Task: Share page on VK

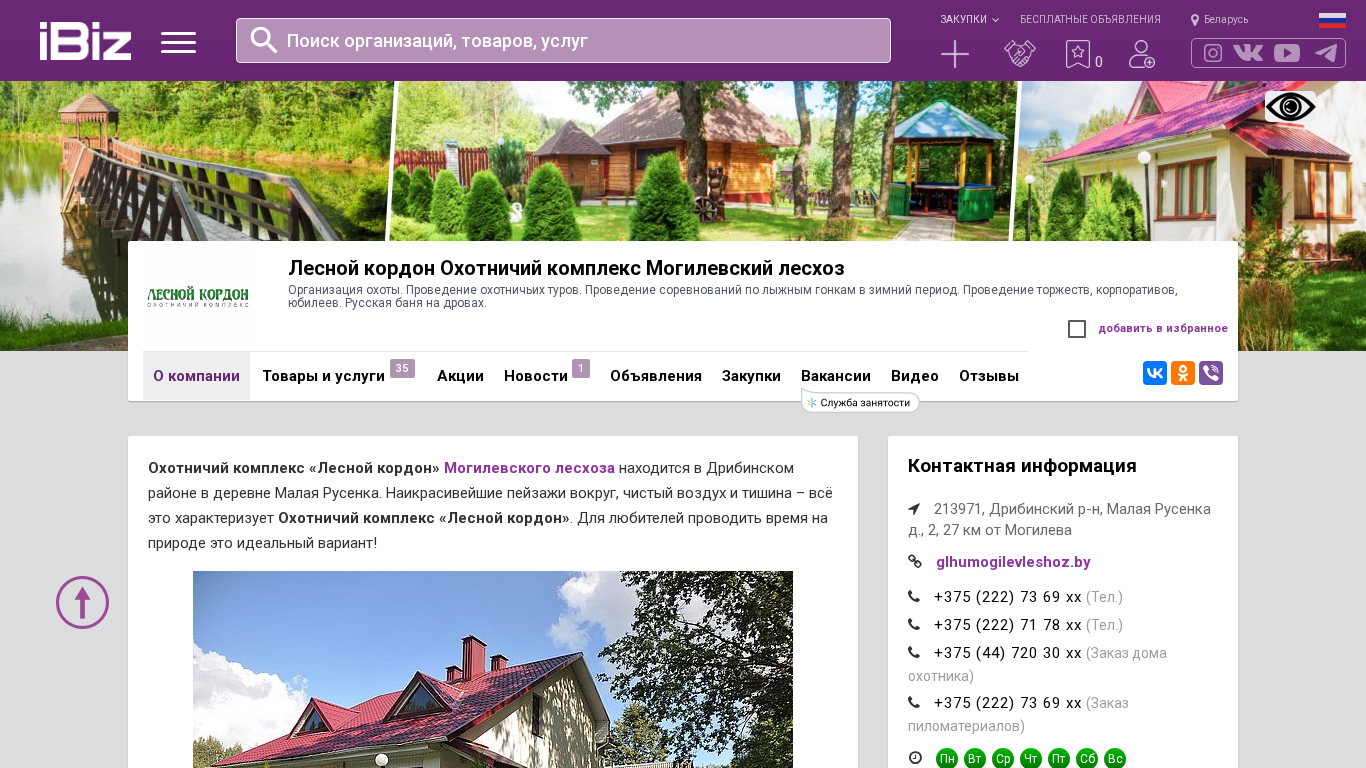Action: pyautogui.click(x=1155, y=373)
